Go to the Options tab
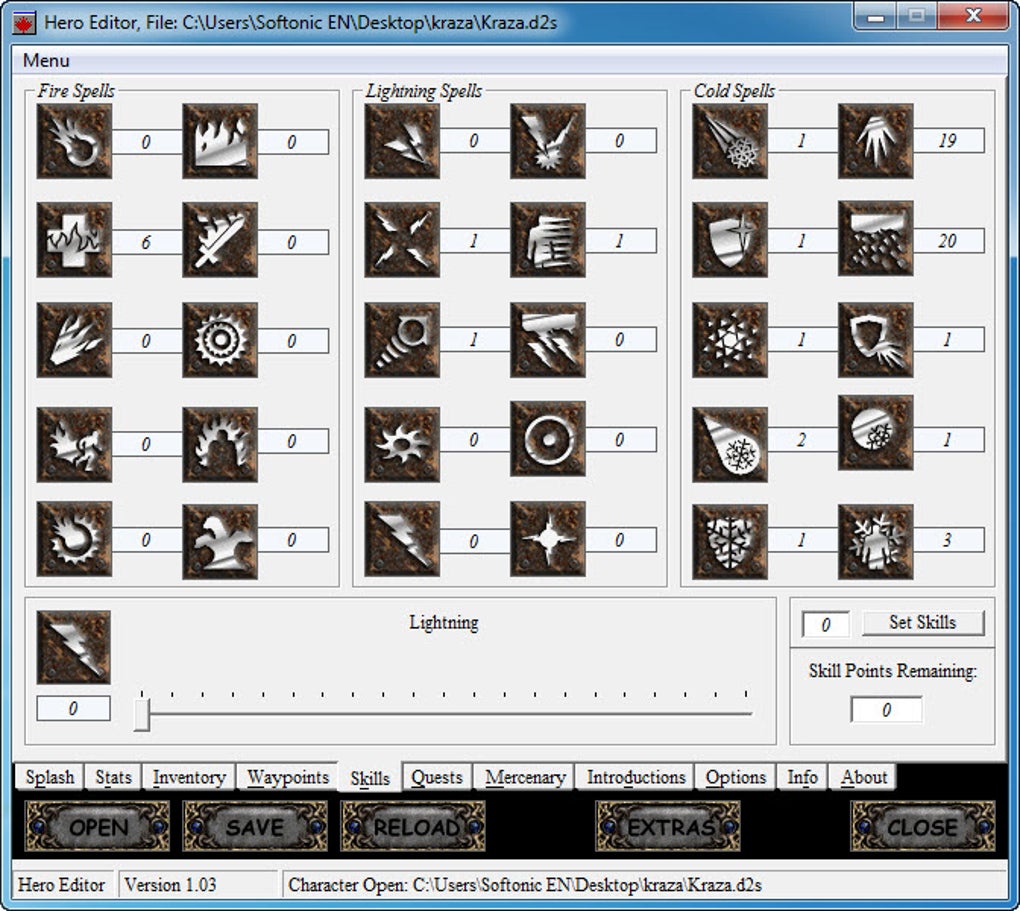 (736, 777)
